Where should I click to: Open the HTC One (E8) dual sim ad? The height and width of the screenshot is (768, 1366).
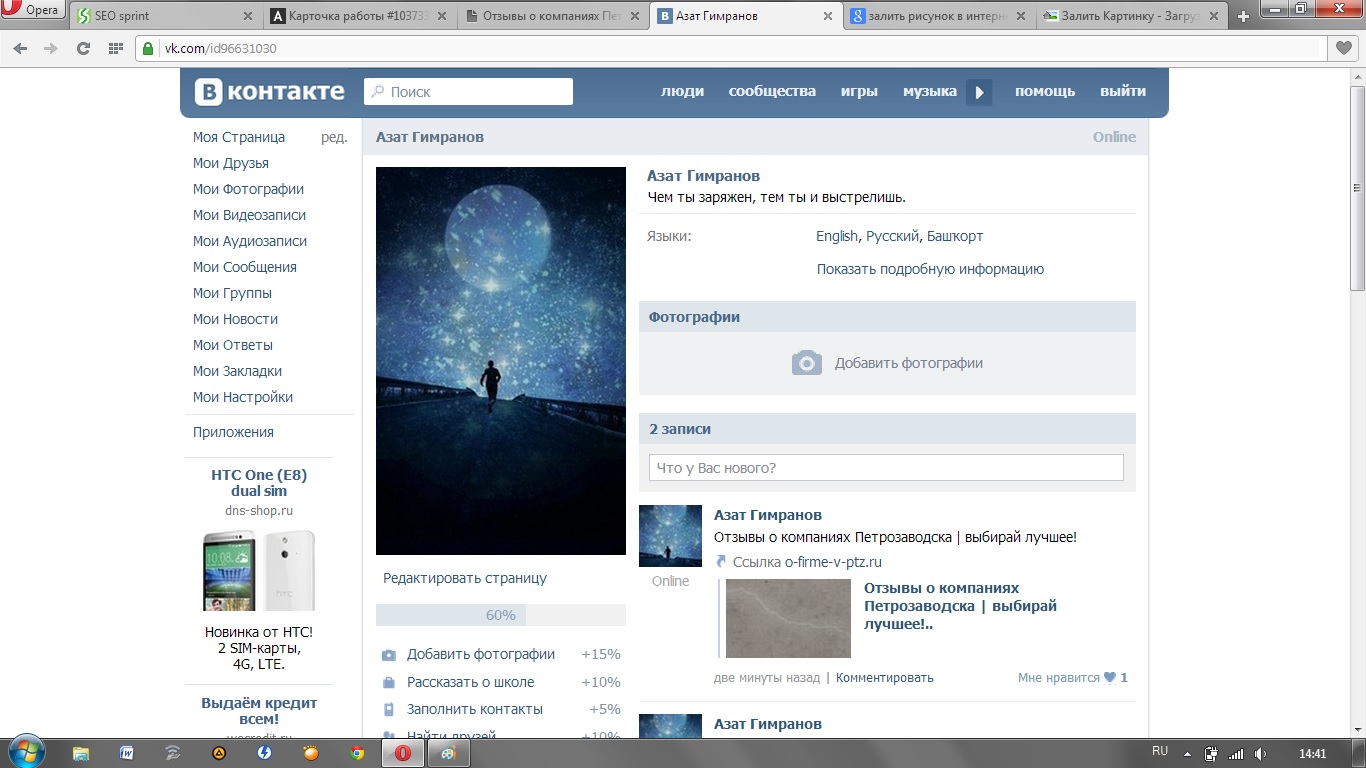pyautogui.click(x=259, y=483)
